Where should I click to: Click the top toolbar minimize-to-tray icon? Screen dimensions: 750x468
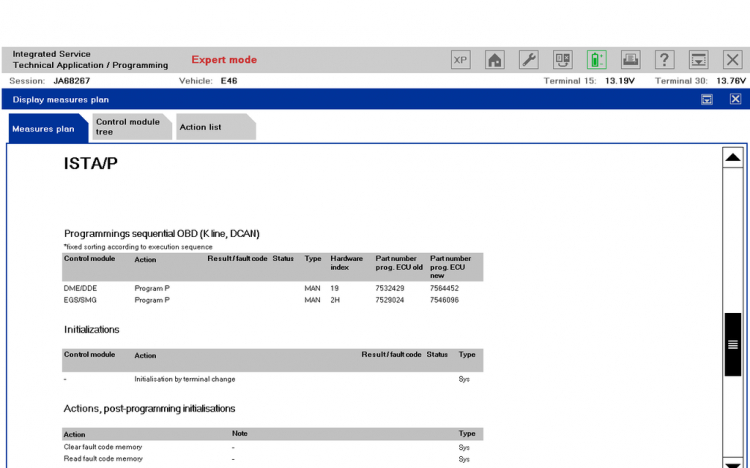pyautogui.click(x=698, y=60)
